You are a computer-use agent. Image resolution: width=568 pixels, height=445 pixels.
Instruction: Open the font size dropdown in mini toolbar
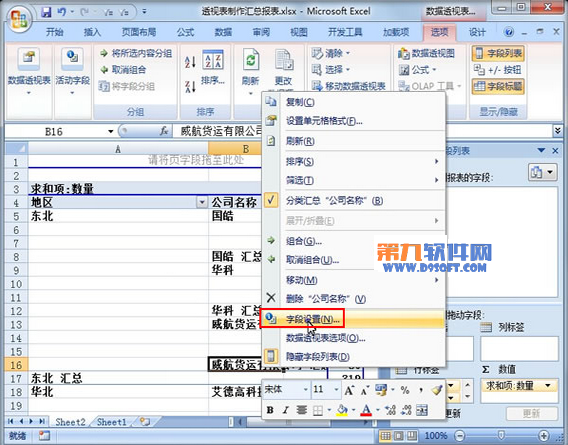tap(336, 390)
